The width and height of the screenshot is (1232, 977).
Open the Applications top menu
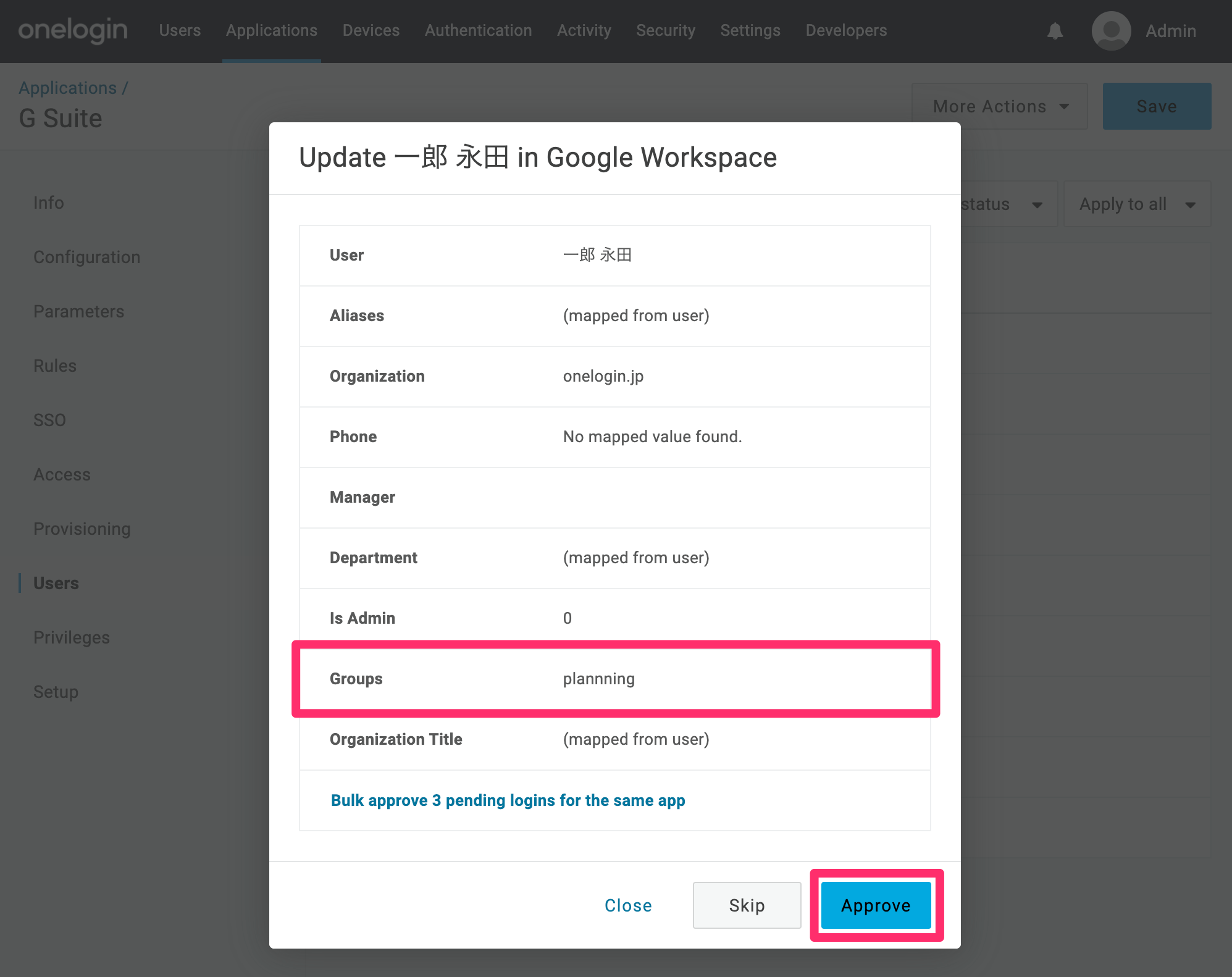pos(272,30)
